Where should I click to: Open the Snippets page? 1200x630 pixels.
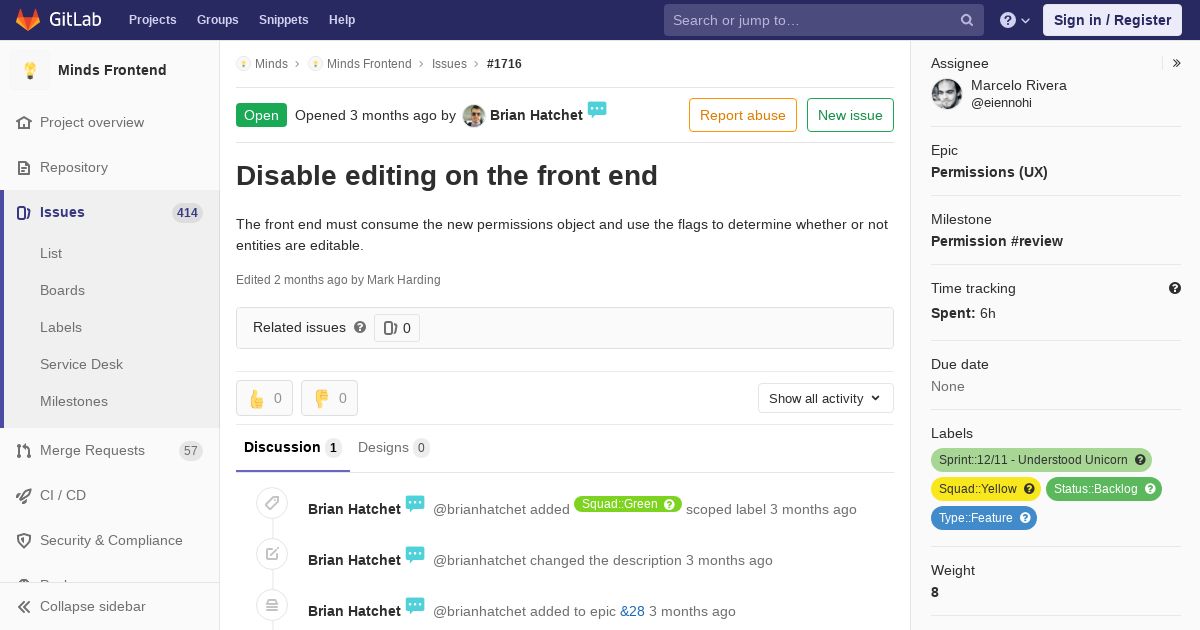coord(283,20)
